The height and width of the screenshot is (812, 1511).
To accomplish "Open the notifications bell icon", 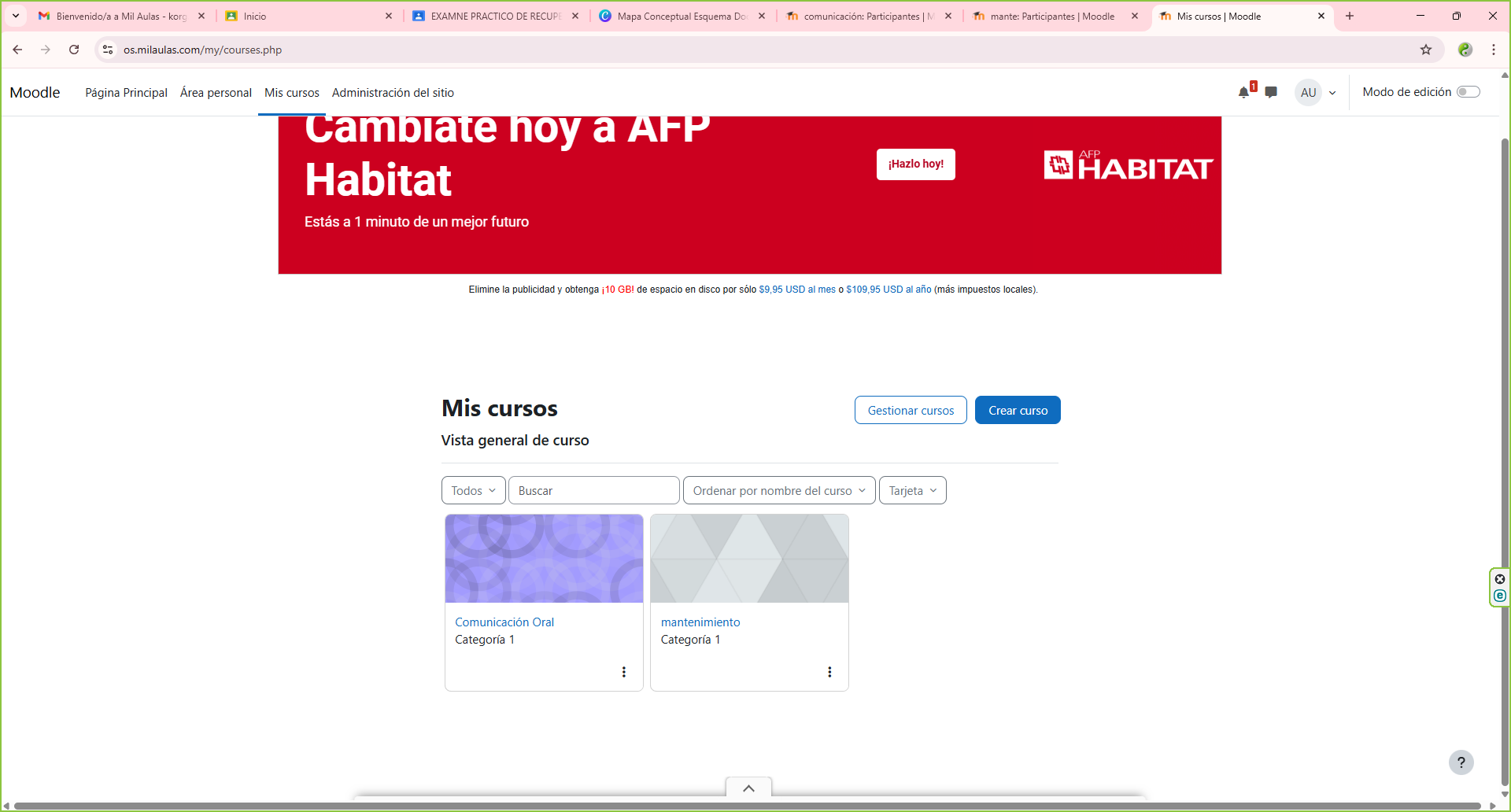I will tap(1244, 92).
